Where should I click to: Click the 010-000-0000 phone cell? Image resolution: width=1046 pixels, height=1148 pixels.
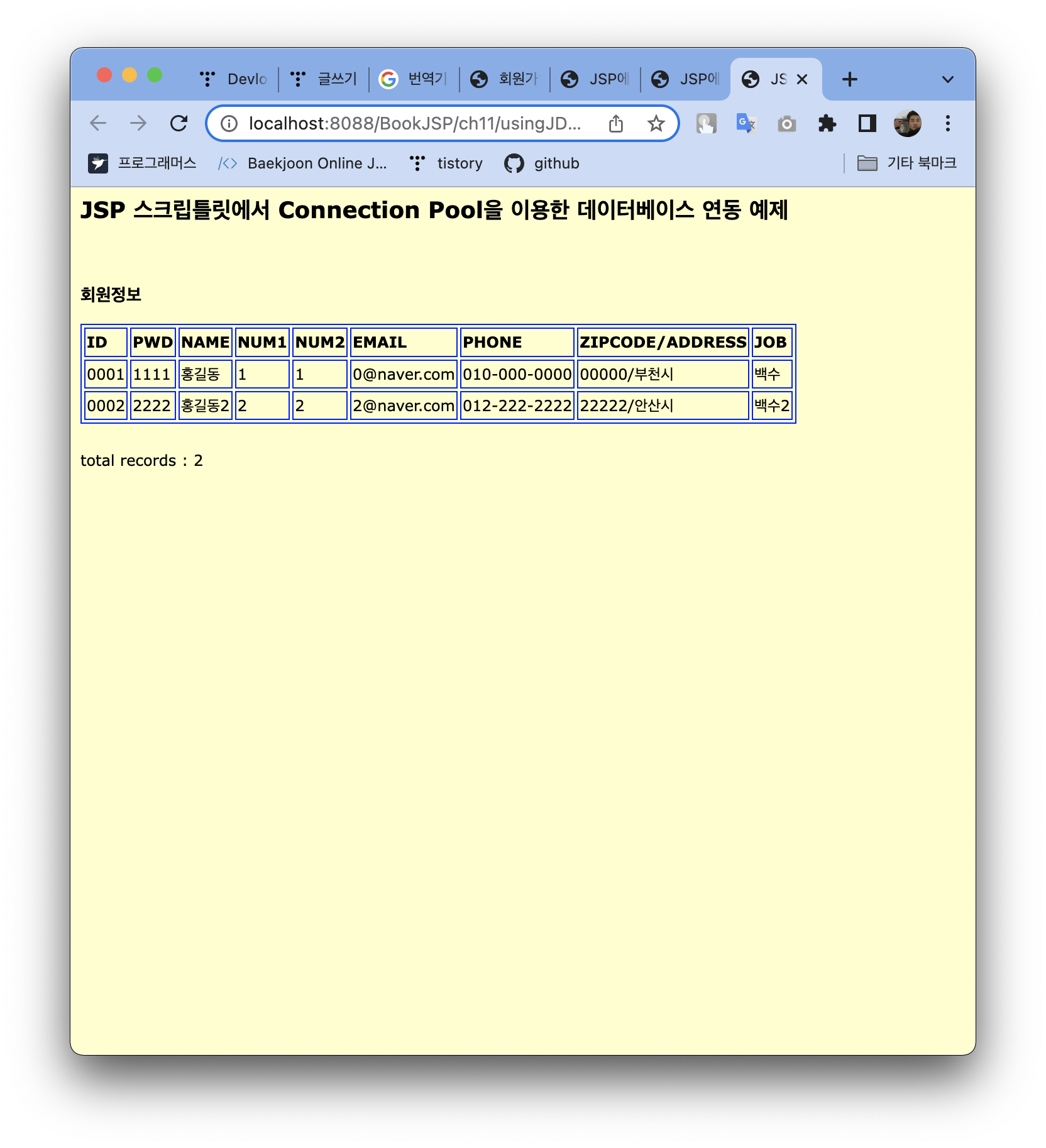517,374
